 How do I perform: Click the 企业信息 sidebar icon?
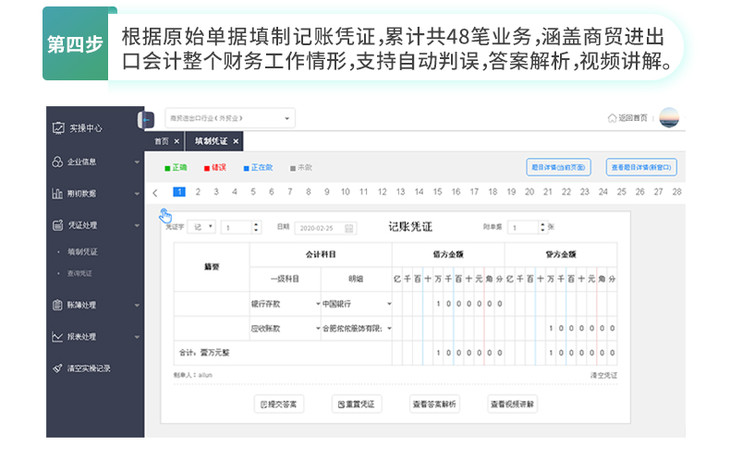tap(59, 161)
